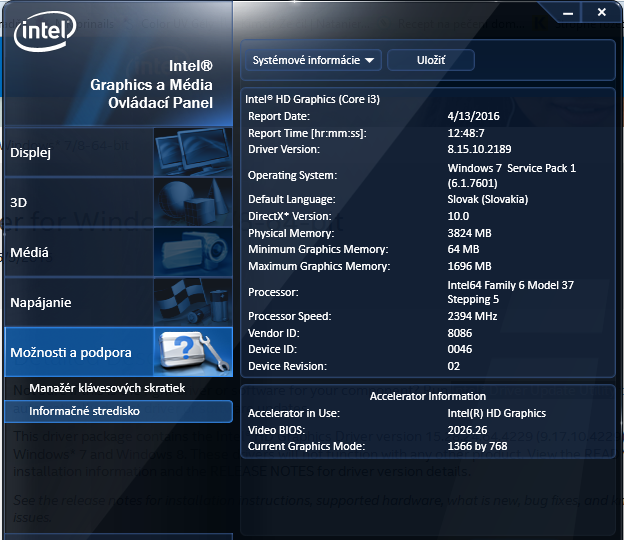Click Video BIOS value 2026.26
Screen dimensions: 624x540
467,430
